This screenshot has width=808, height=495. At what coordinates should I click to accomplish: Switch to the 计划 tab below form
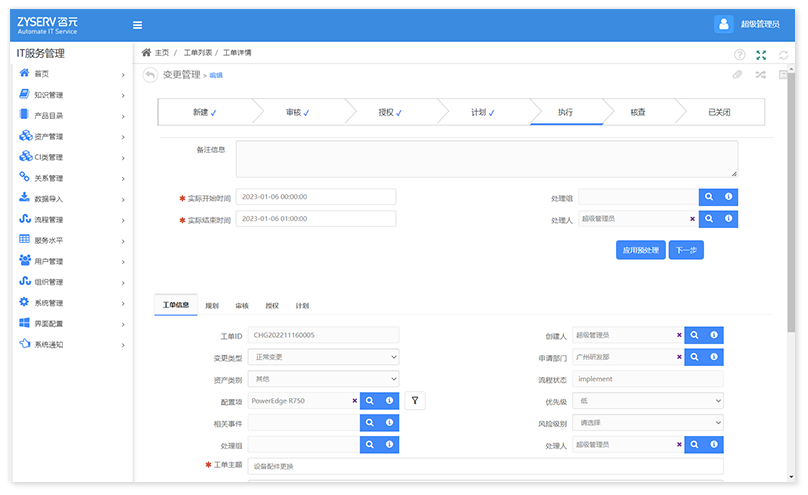[302, 305]
